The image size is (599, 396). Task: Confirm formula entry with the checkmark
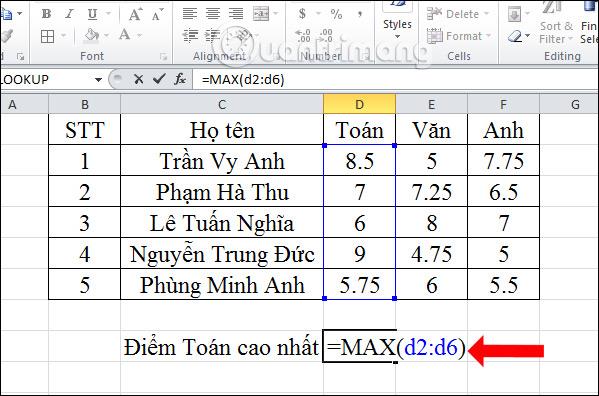(x=159, y=79)
